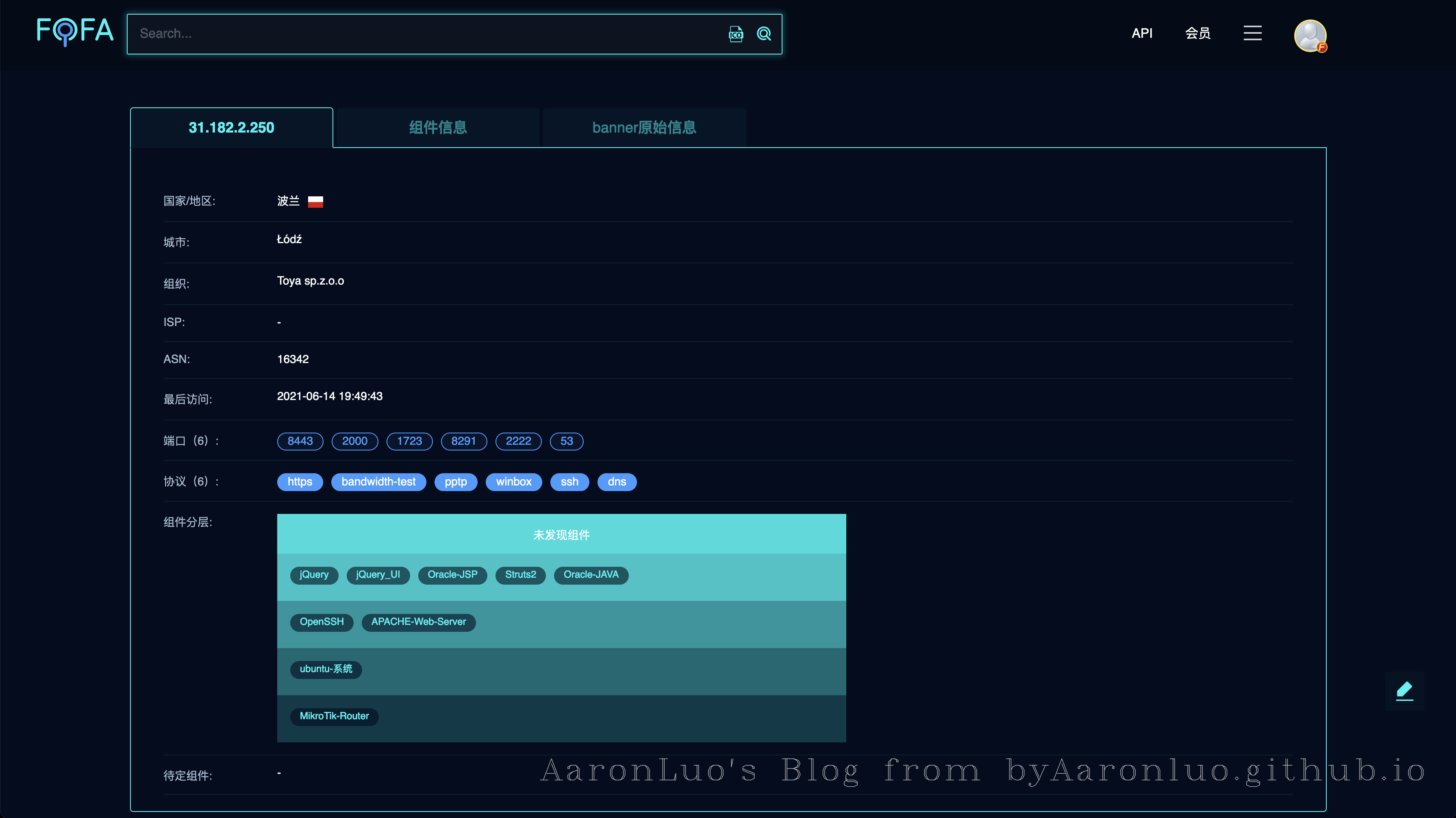The height and width of the screenshot is (818, 1456).
Task: Click the MikroTik-Router component tag
Action: (333, 716)
